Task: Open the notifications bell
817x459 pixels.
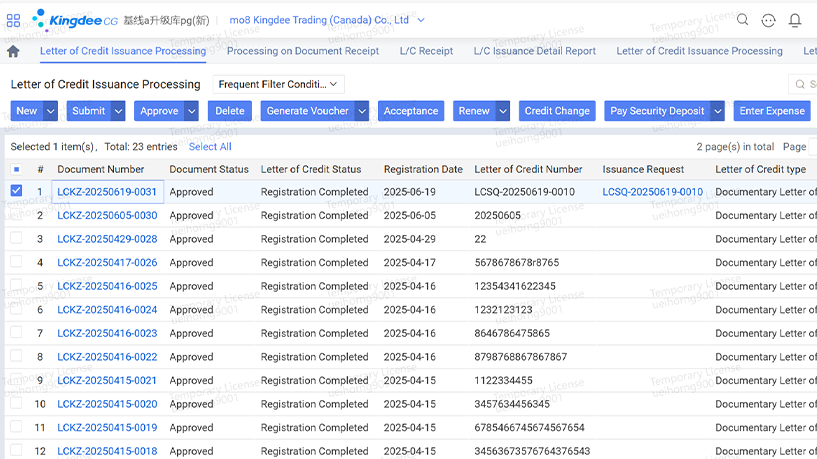Action: pos(795,20)
